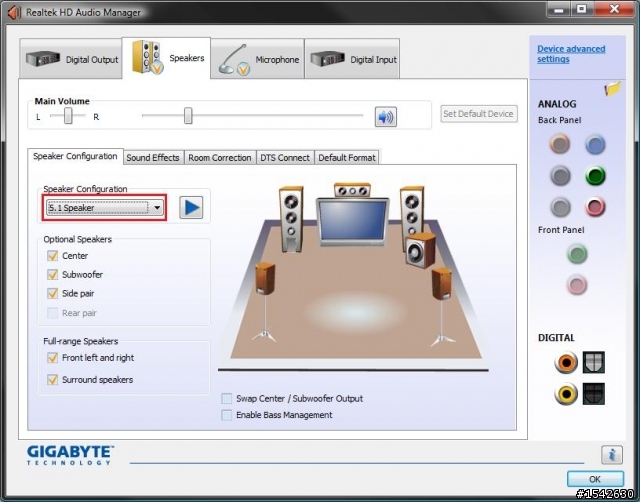Enable Bass Management checkbox
The height and width of the screenshot is (502, 640).
point(227,415)
